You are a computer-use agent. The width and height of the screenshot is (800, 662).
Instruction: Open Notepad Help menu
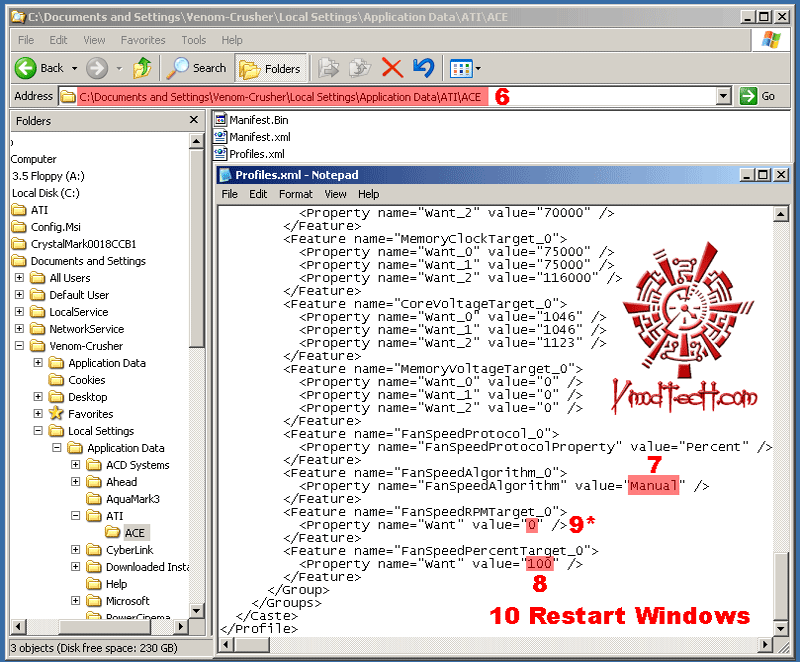tap(368, 194)
